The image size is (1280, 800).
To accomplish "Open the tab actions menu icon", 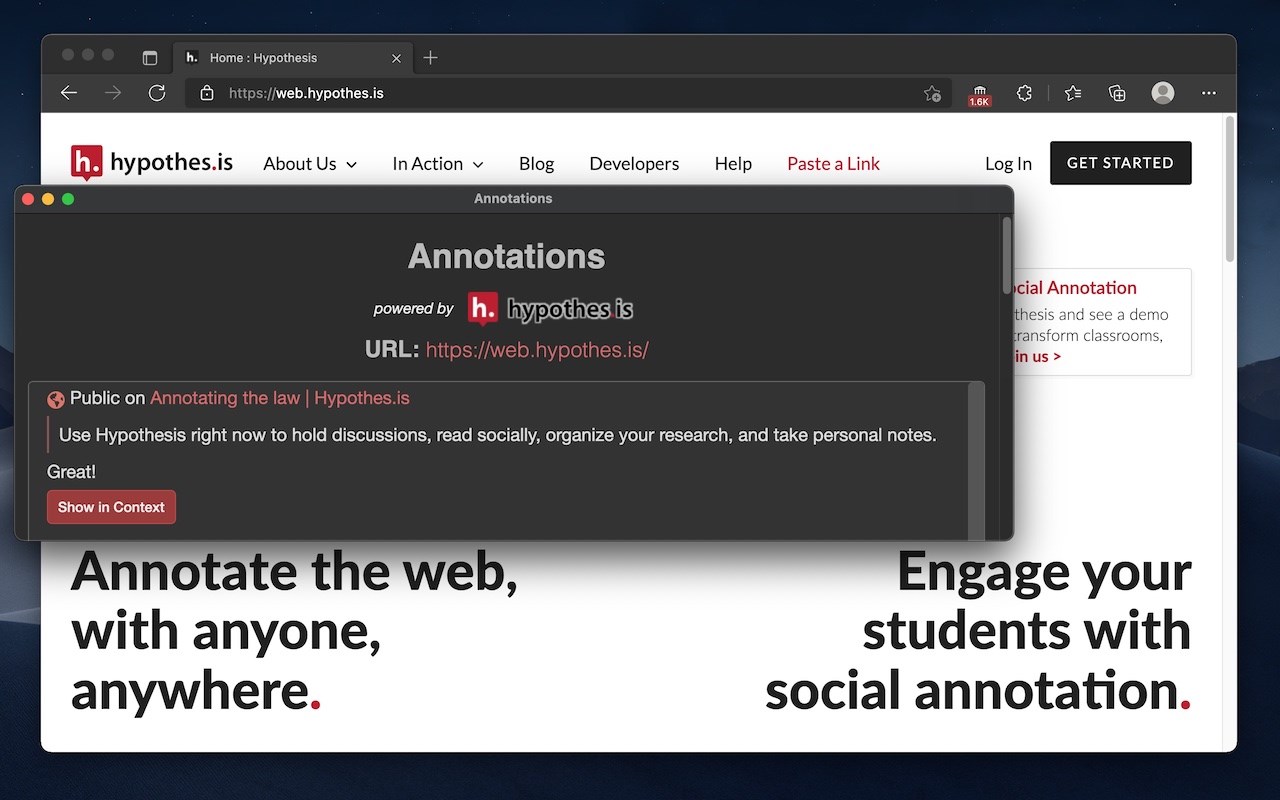I will (150, 58).
